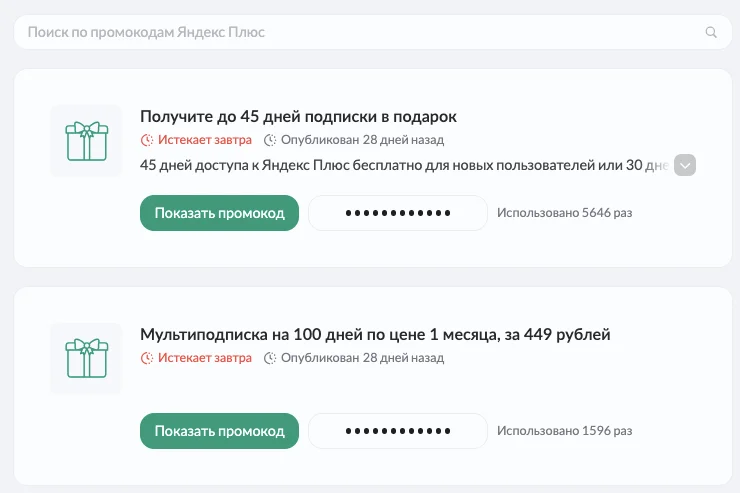Click gift icon of 45-day subscription offer
The width and height of the screenshot is (740, 493).
click(86, 141)
